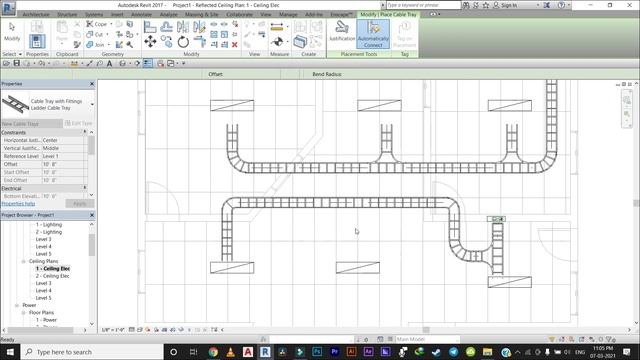Click the visual style icon in view control bar
This screenshot has height=360, width=640.
[140, 329]
